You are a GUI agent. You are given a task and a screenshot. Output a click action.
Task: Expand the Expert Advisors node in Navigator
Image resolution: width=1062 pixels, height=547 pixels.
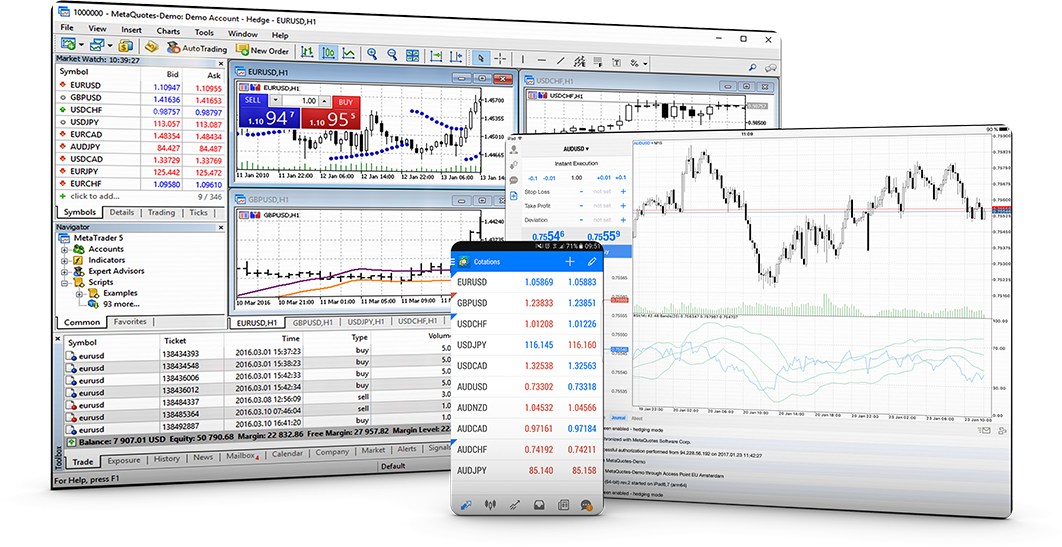click(65, 271)
